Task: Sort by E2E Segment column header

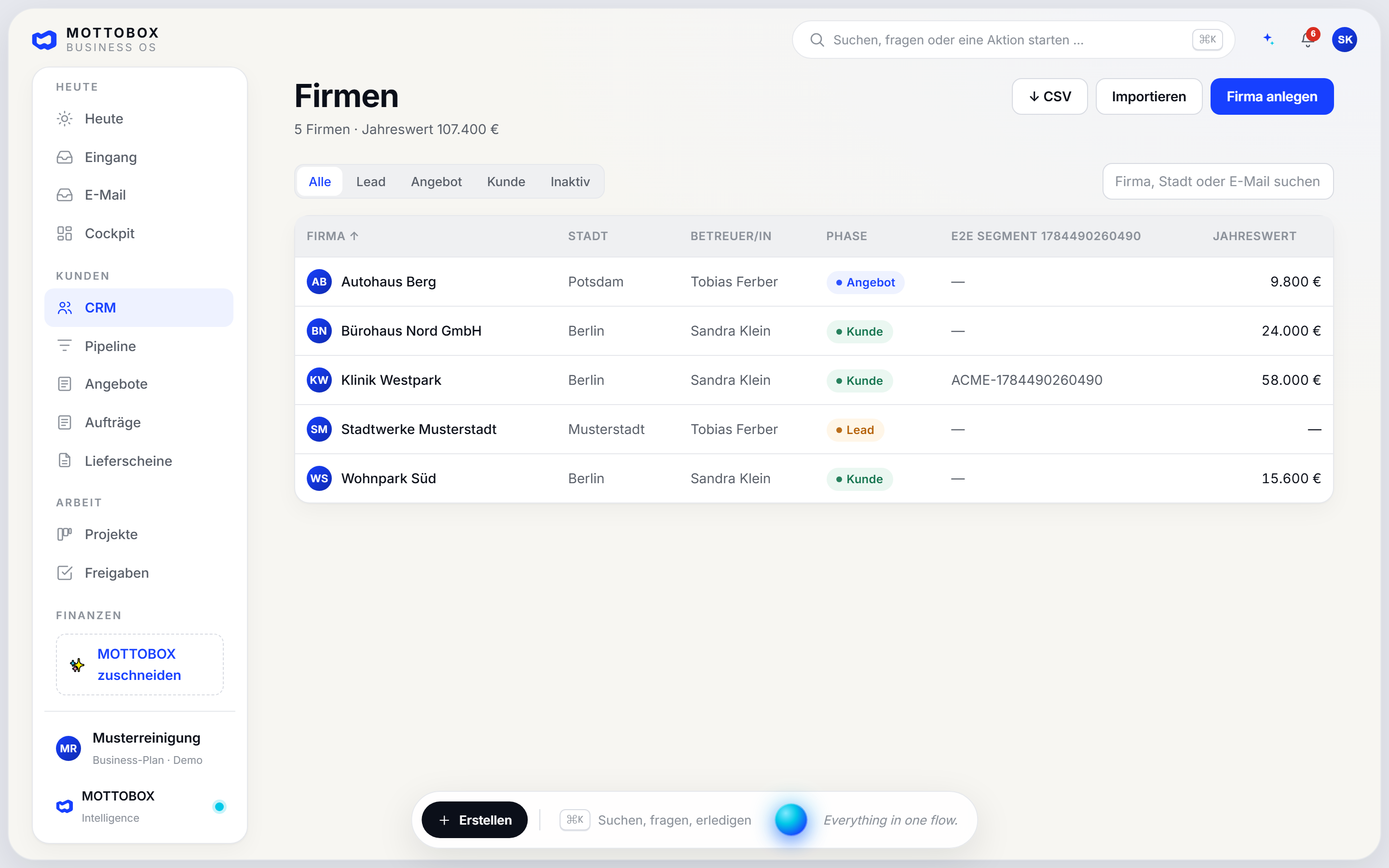Action: click(1046, 236)
